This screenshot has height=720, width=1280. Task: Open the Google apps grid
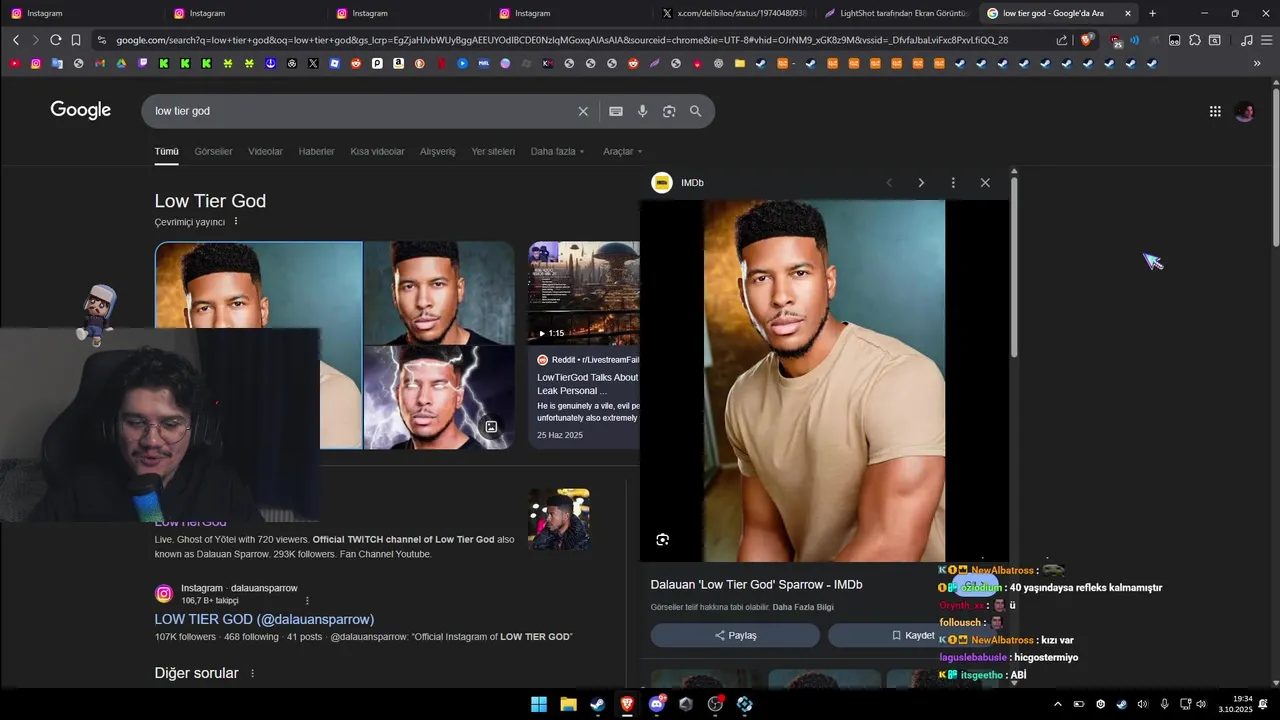point(1215,111)
